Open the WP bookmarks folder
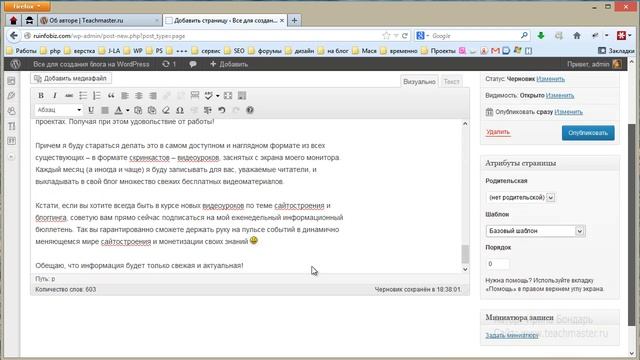The image size is (640, 360). click(133, 51)
